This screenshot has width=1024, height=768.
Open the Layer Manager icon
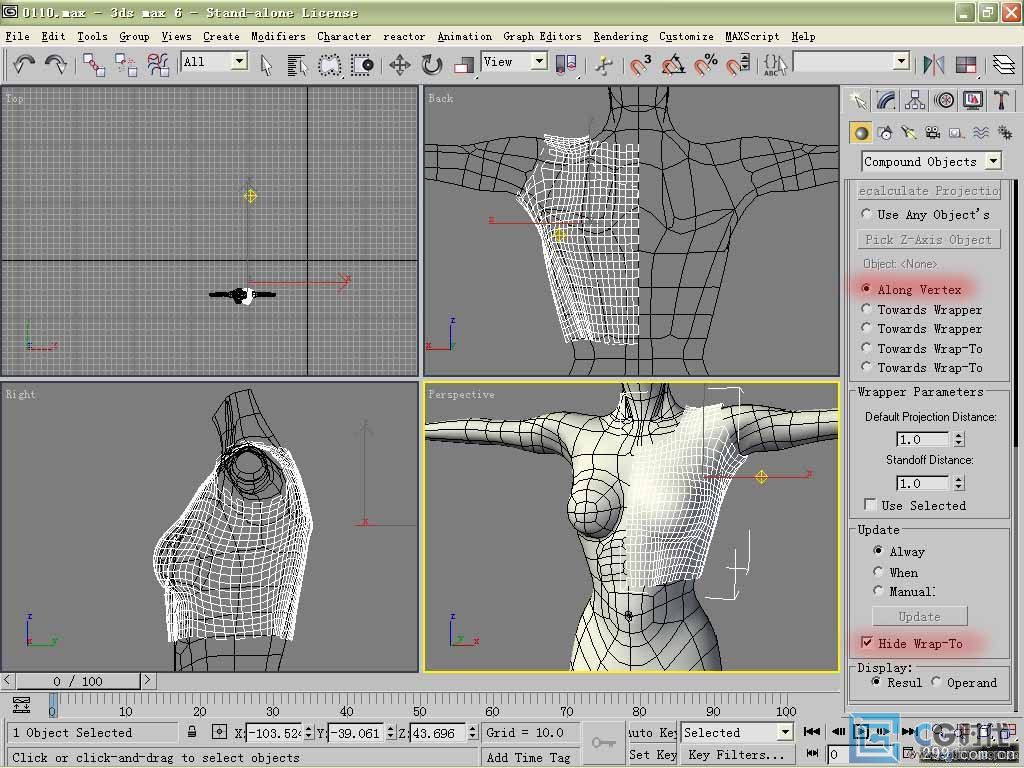coord(1004,65)
